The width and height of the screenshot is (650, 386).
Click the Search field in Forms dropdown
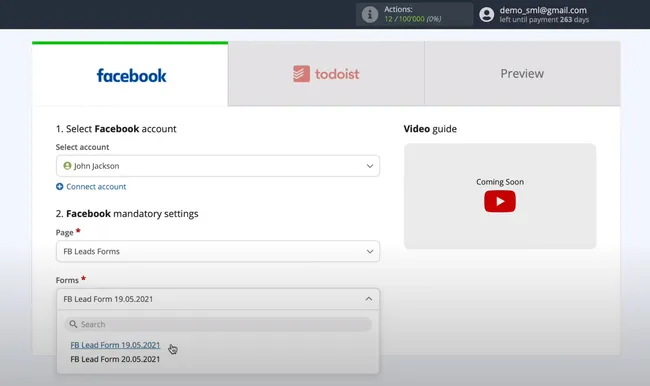pos(218,324)
